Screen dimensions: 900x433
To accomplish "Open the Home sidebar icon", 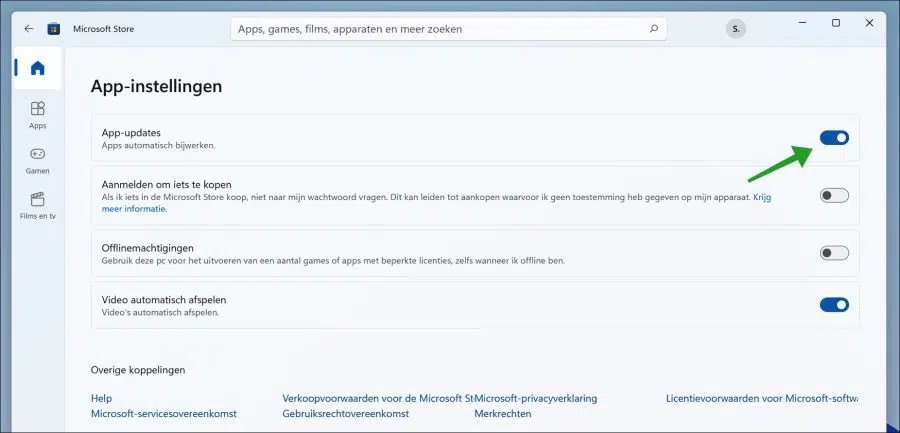I will point(37,68).
